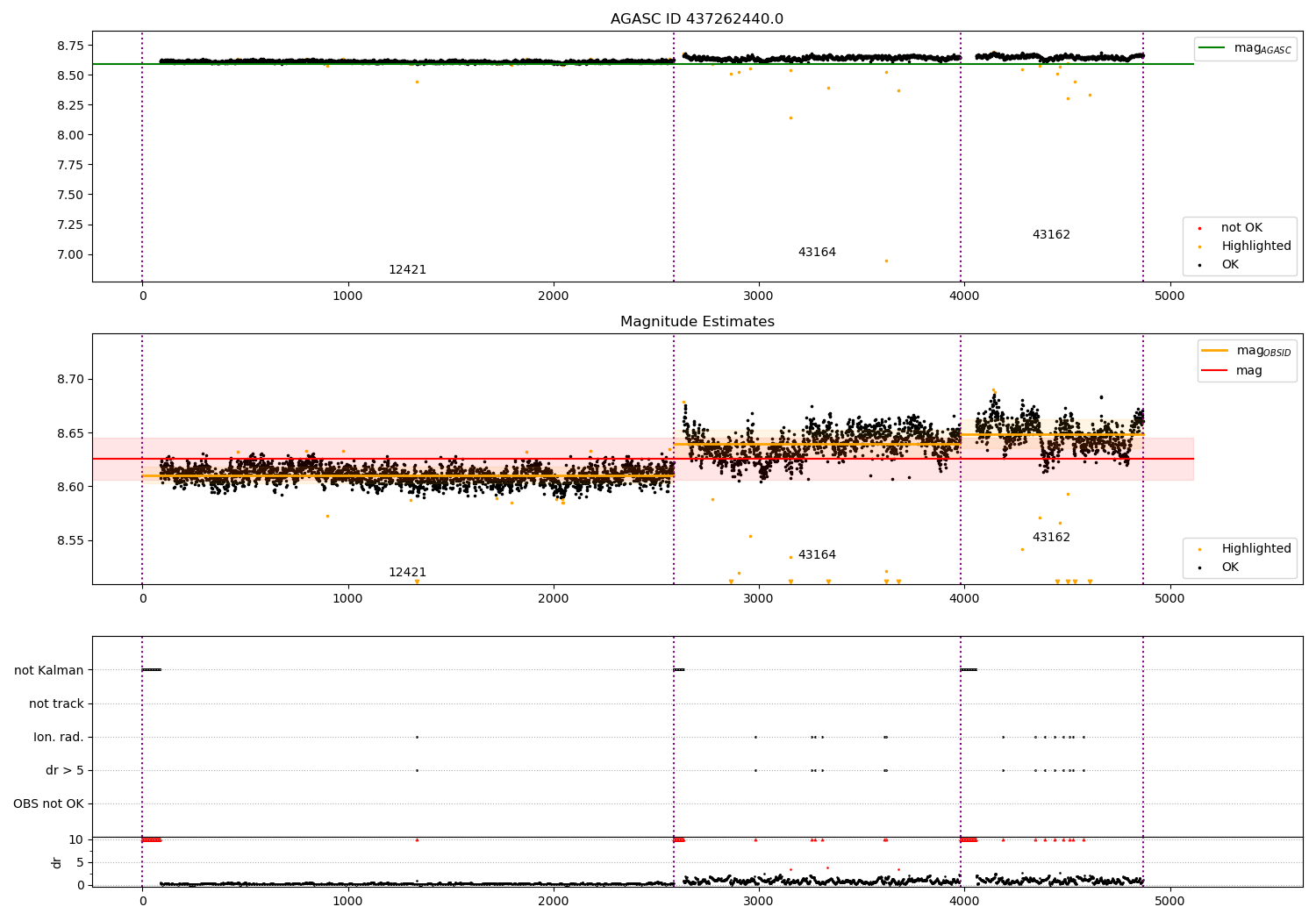
Task: Click the orange outlier point near 8.14 in top plot
Action: click(x=790, y=118)
